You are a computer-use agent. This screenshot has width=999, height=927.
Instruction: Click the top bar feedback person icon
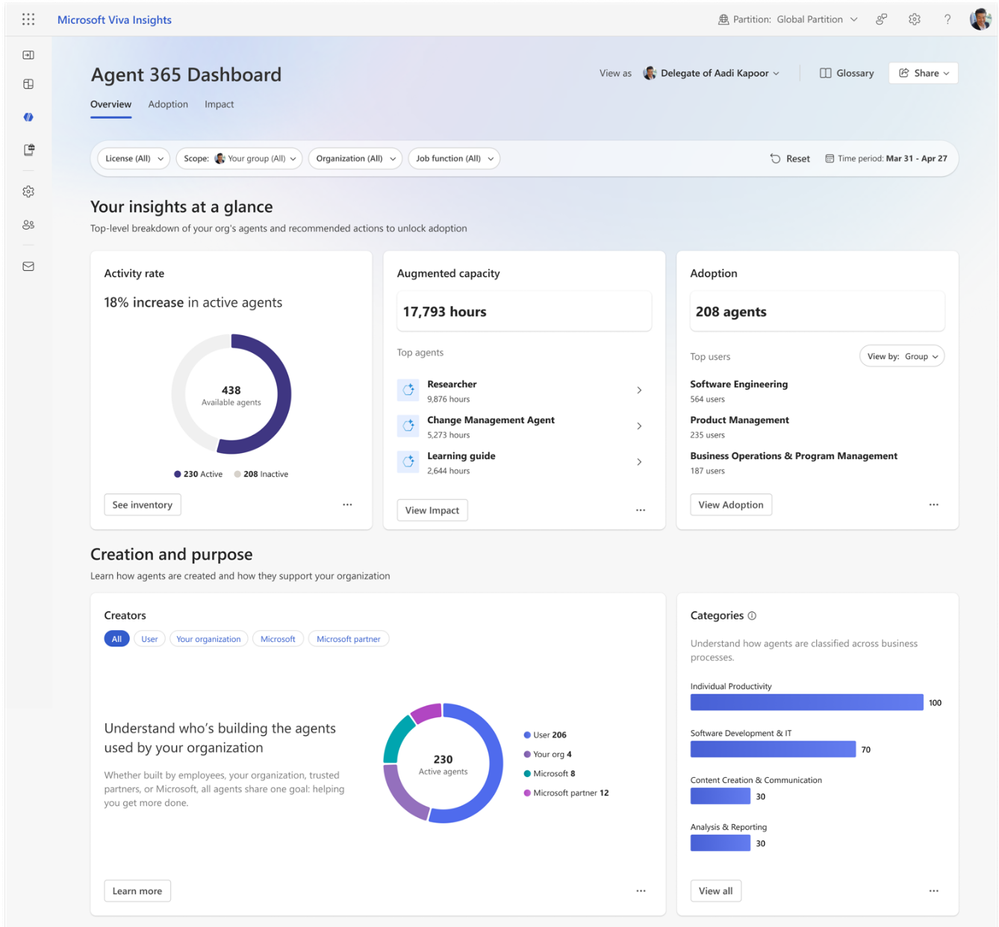881,19
